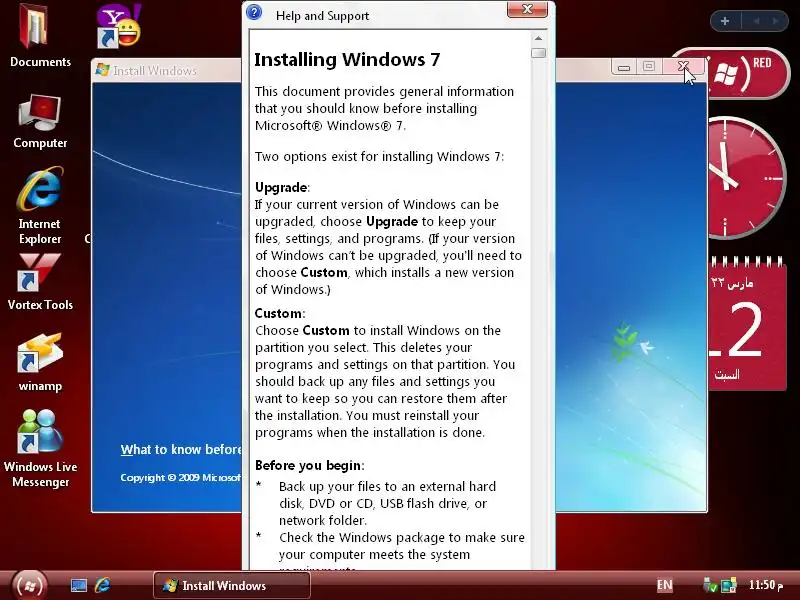Image resolution: width=800 pixels, height=600 pixels.
Task: Open the Vortex Tools shortcut
Action: pyautogui.click(x=40, y=282)
